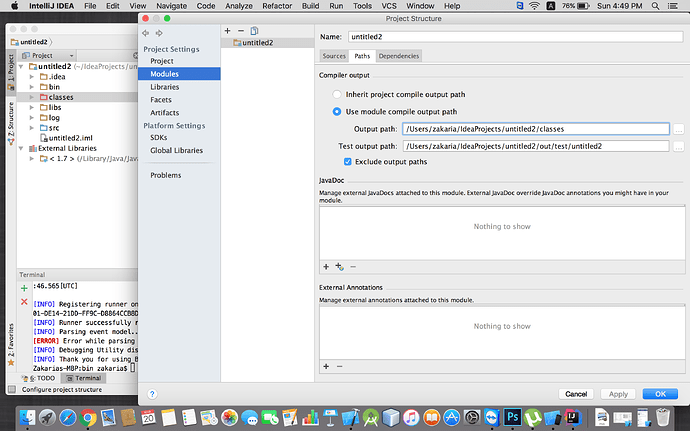The width and height of the screenshot is (690, 431).
Task: Open the Wi-Fi status menu bar icon
Action: pyautogui.click(x=534, y=6)
